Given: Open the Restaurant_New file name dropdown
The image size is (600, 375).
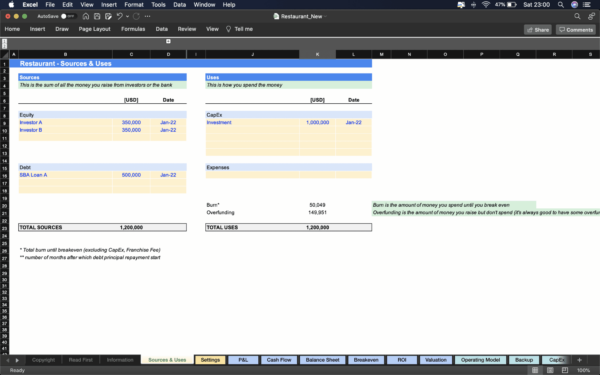Looking at the screenshot, I should point(326,16).
